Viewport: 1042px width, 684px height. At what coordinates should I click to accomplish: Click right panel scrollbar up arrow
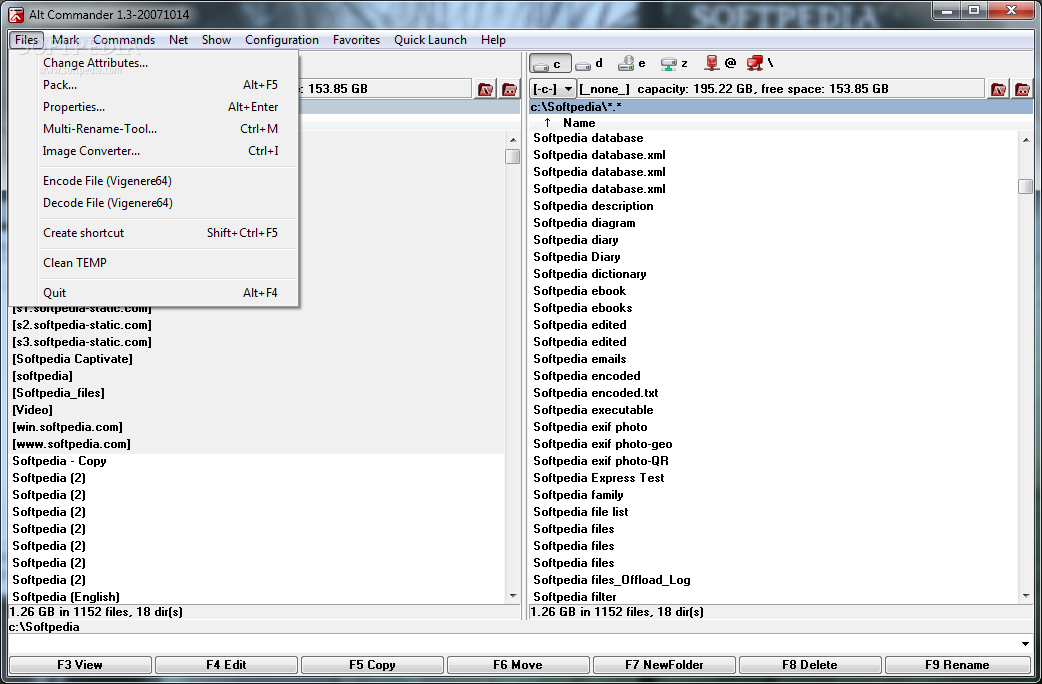1025,140
